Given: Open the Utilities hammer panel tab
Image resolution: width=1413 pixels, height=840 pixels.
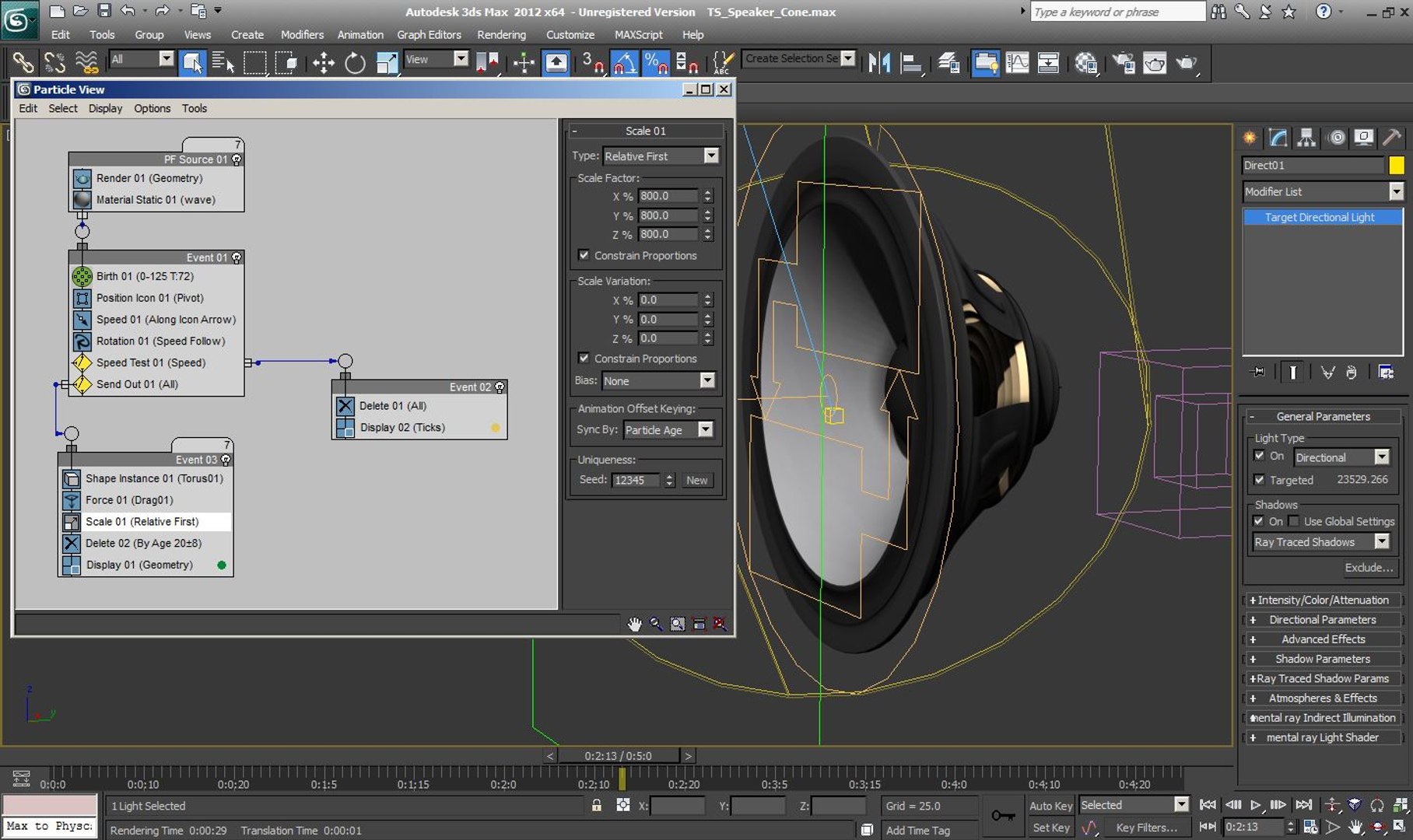Looking at the screenshot, I should pyautogui.click(x=1392, y=138).
